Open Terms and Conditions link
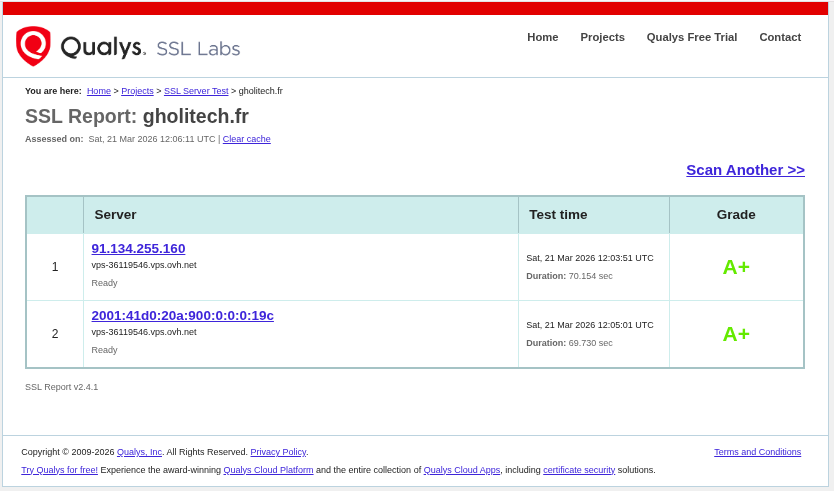834x491 pixels. point(757,452)
